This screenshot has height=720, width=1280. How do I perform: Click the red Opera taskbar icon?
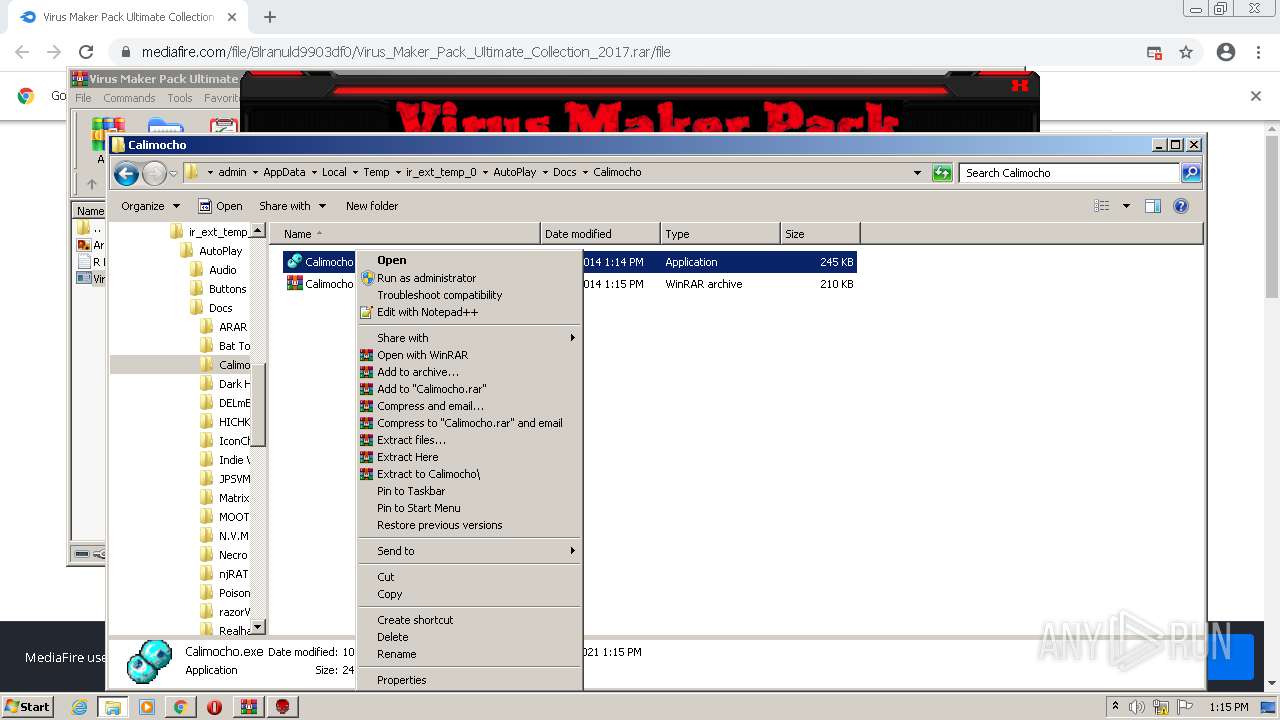(x=214, y=707)
